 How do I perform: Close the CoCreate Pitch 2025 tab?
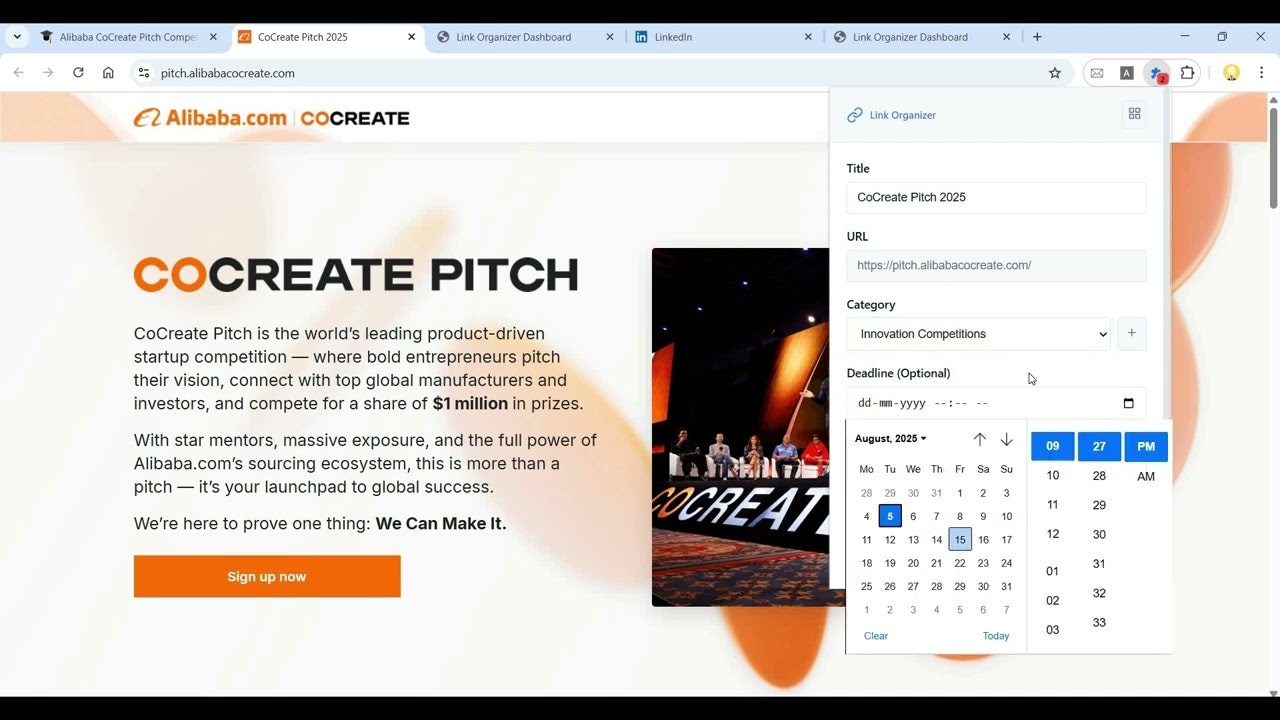[411, 37]
